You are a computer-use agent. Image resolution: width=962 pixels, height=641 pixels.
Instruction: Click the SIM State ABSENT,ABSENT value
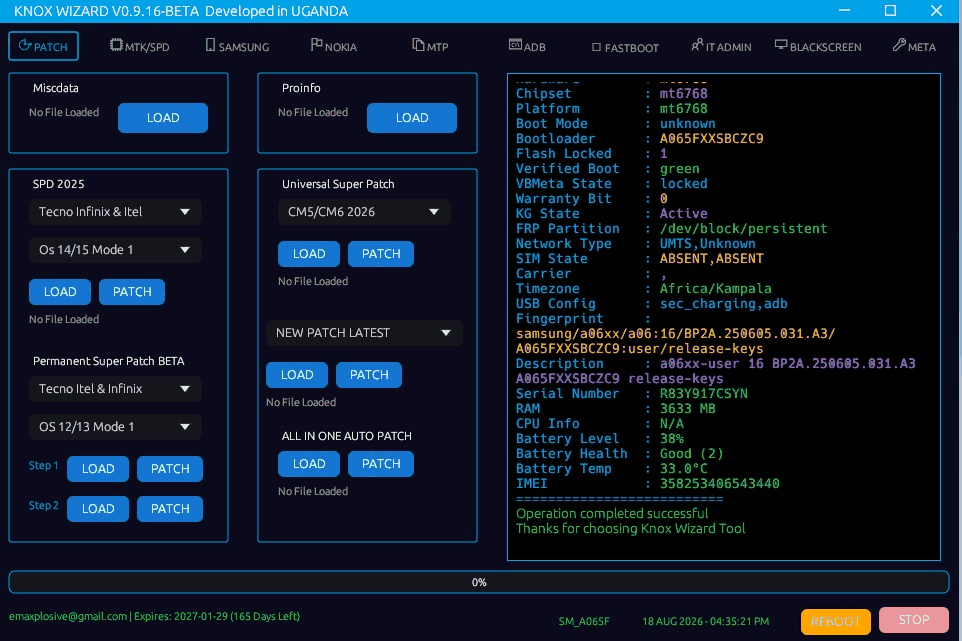711,259
